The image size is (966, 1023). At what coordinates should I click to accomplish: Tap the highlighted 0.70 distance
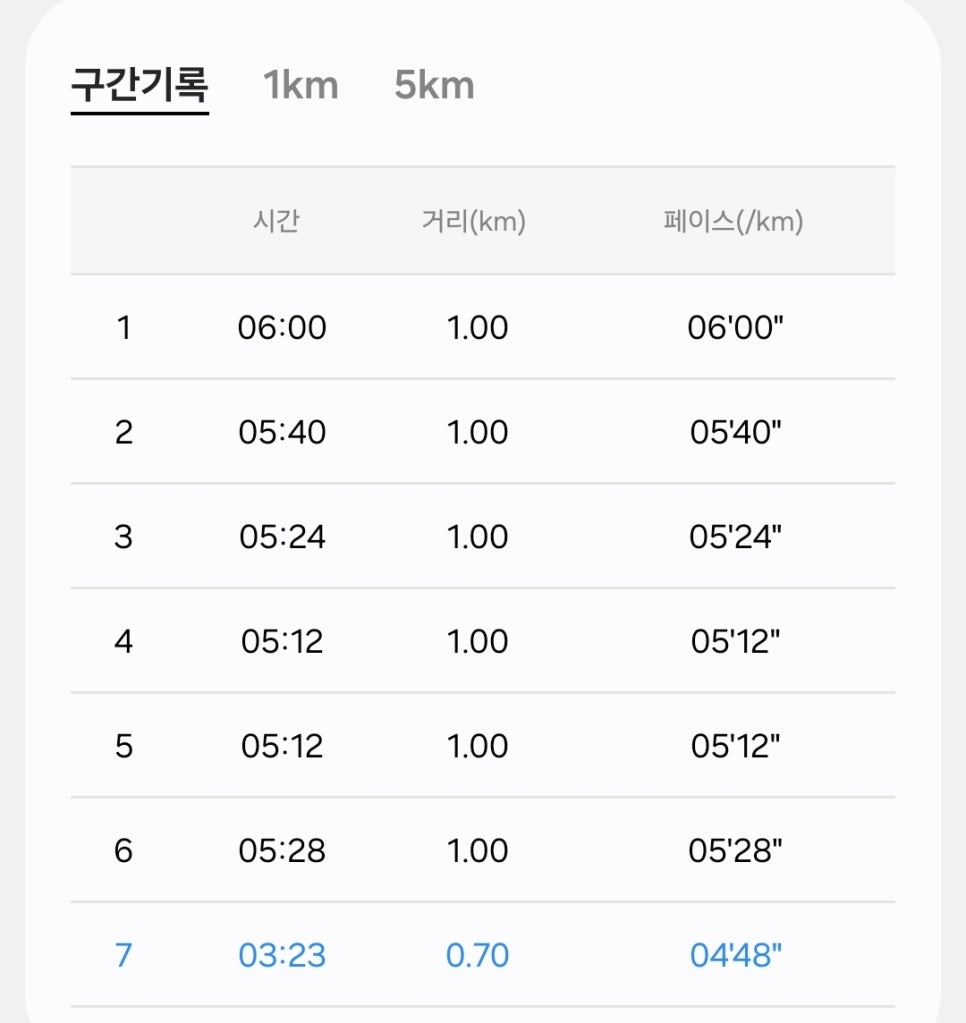[x=477, y=956]
